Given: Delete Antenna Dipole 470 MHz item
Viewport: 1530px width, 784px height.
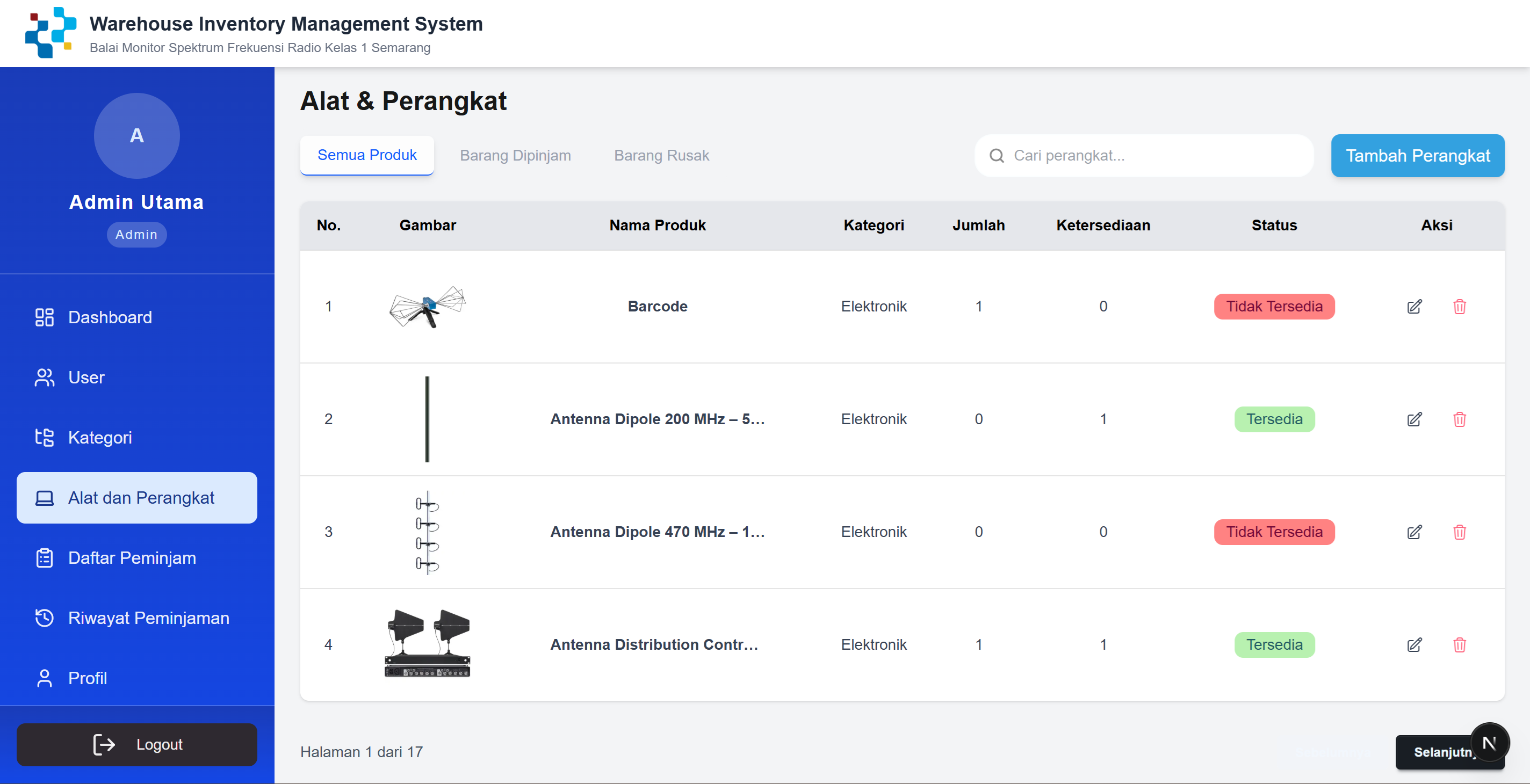Looking at the screenshot, I should point(1459,532).
